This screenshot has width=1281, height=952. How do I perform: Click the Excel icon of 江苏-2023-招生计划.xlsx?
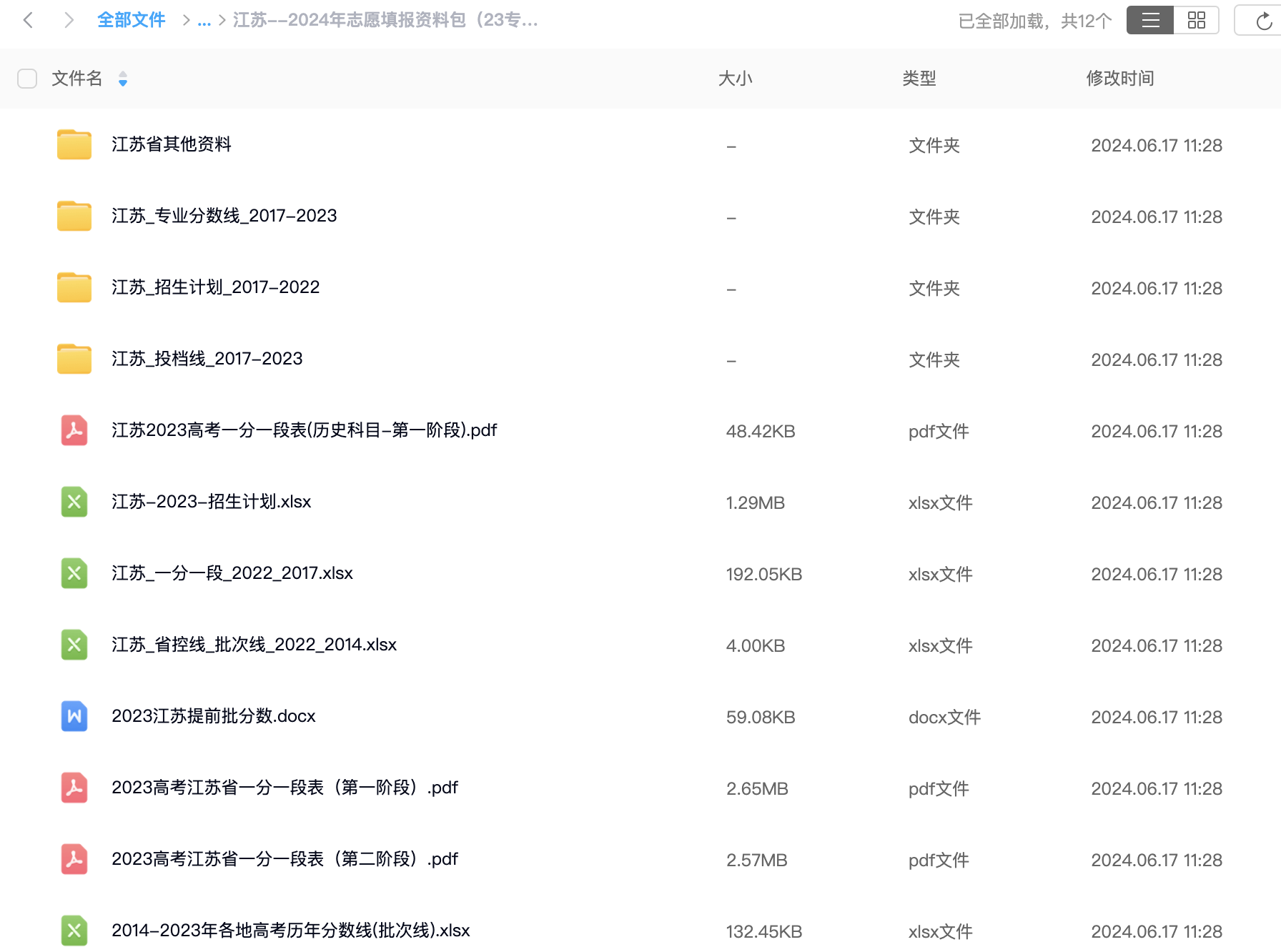[74, 502]
